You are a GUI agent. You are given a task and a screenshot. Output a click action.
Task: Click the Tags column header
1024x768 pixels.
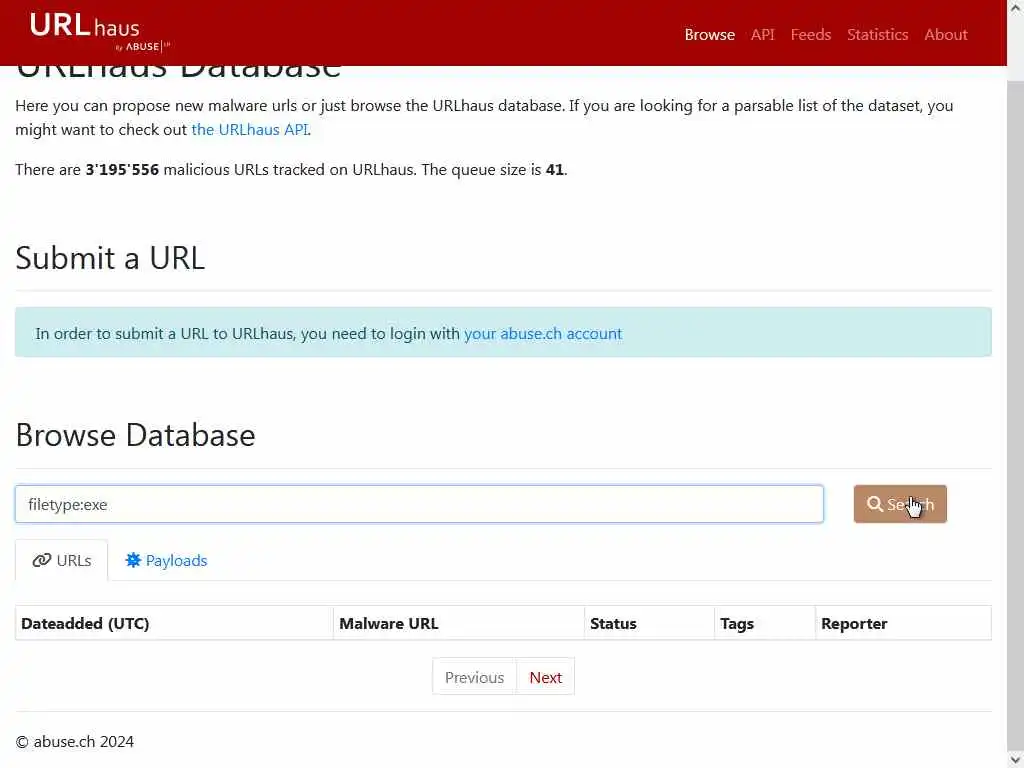tap(765, 623)
